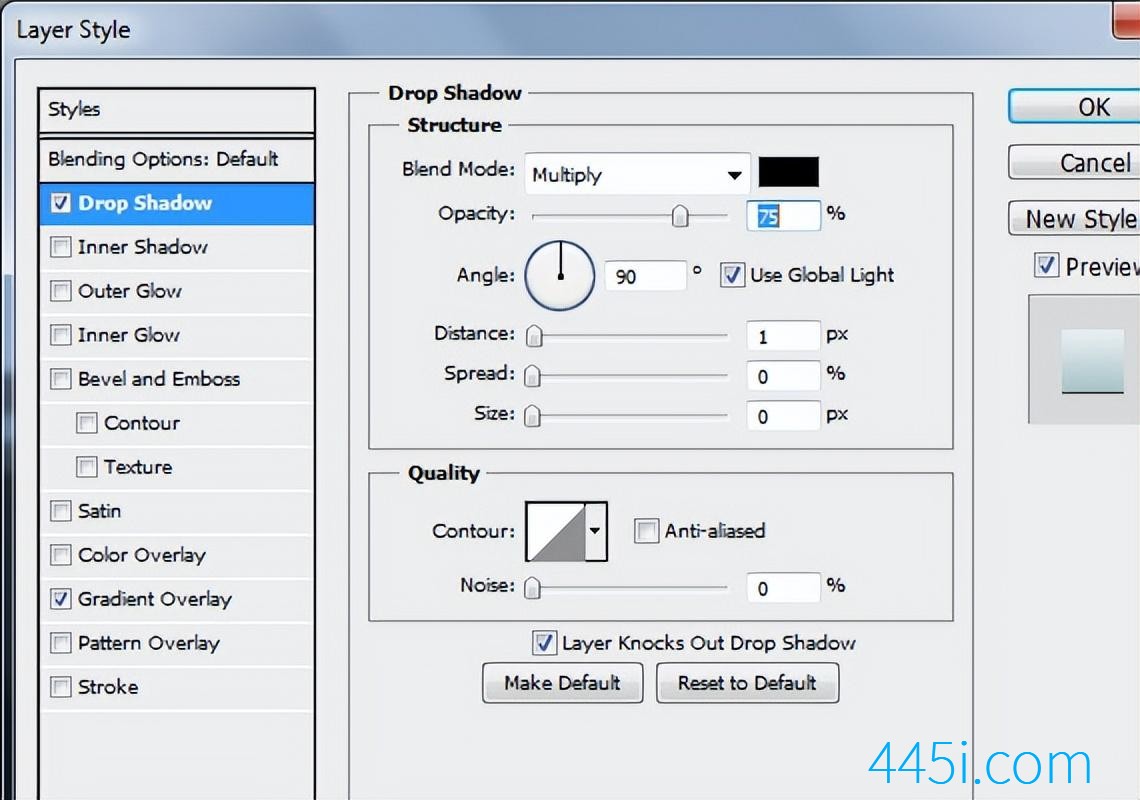1140x800 pixels.
Task: Click Reset to Default button
Action: point(747,683)
